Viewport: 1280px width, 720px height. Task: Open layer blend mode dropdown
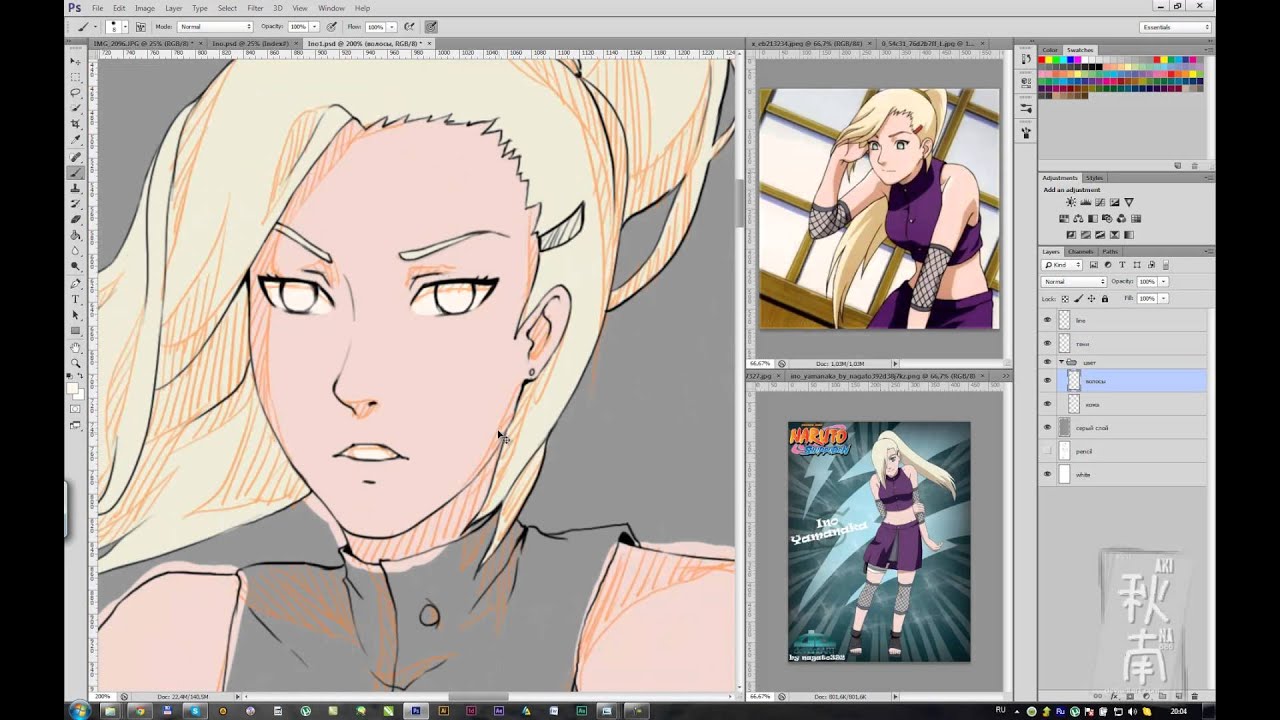1074,282
